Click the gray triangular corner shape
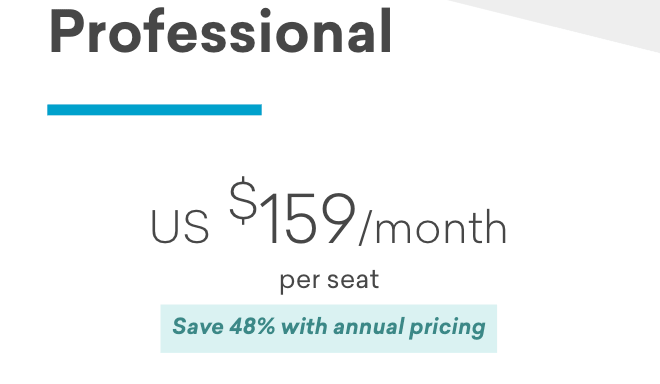 coord(581,21)
